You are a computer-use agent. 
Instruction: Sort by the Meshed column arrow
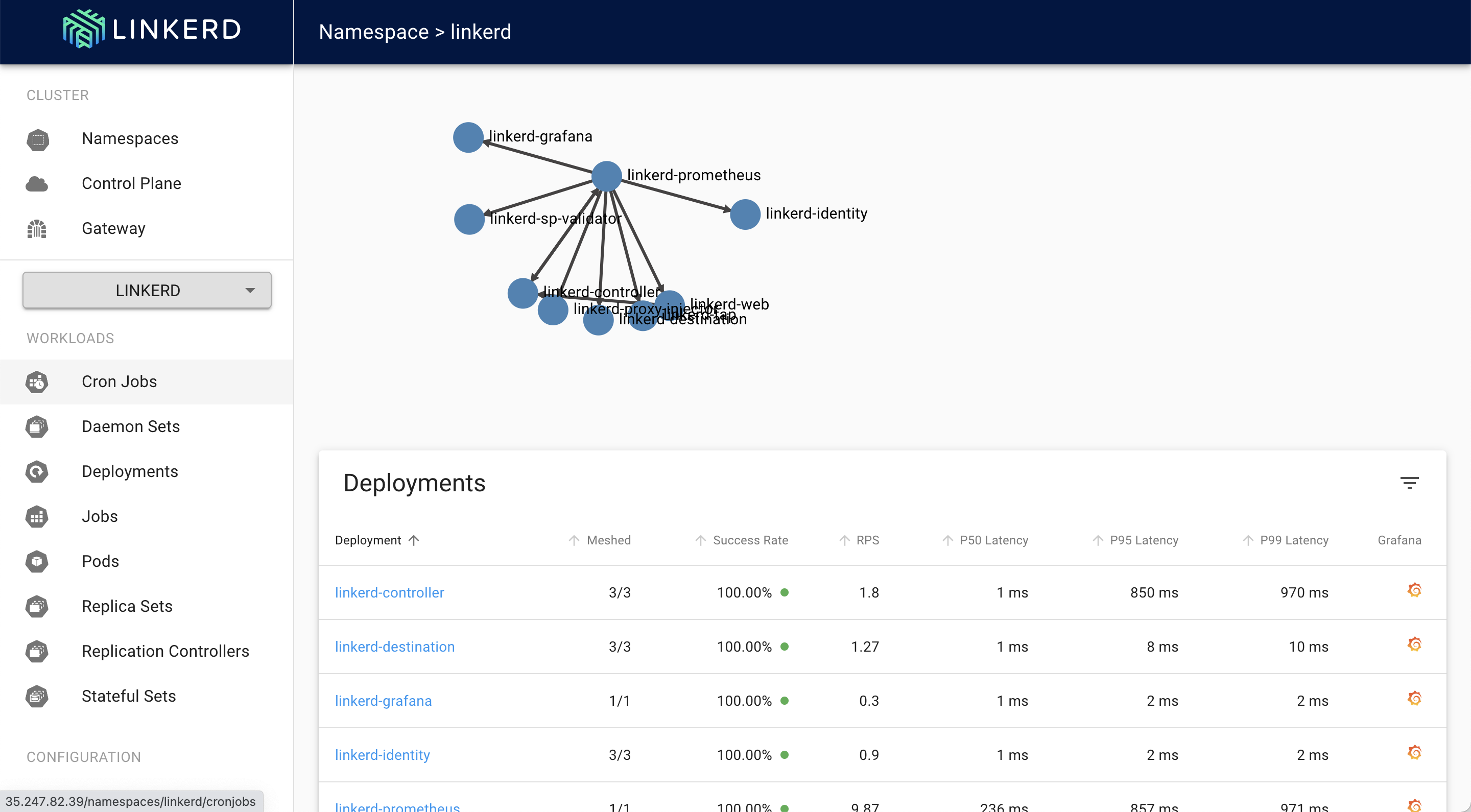tap(574, 540)
